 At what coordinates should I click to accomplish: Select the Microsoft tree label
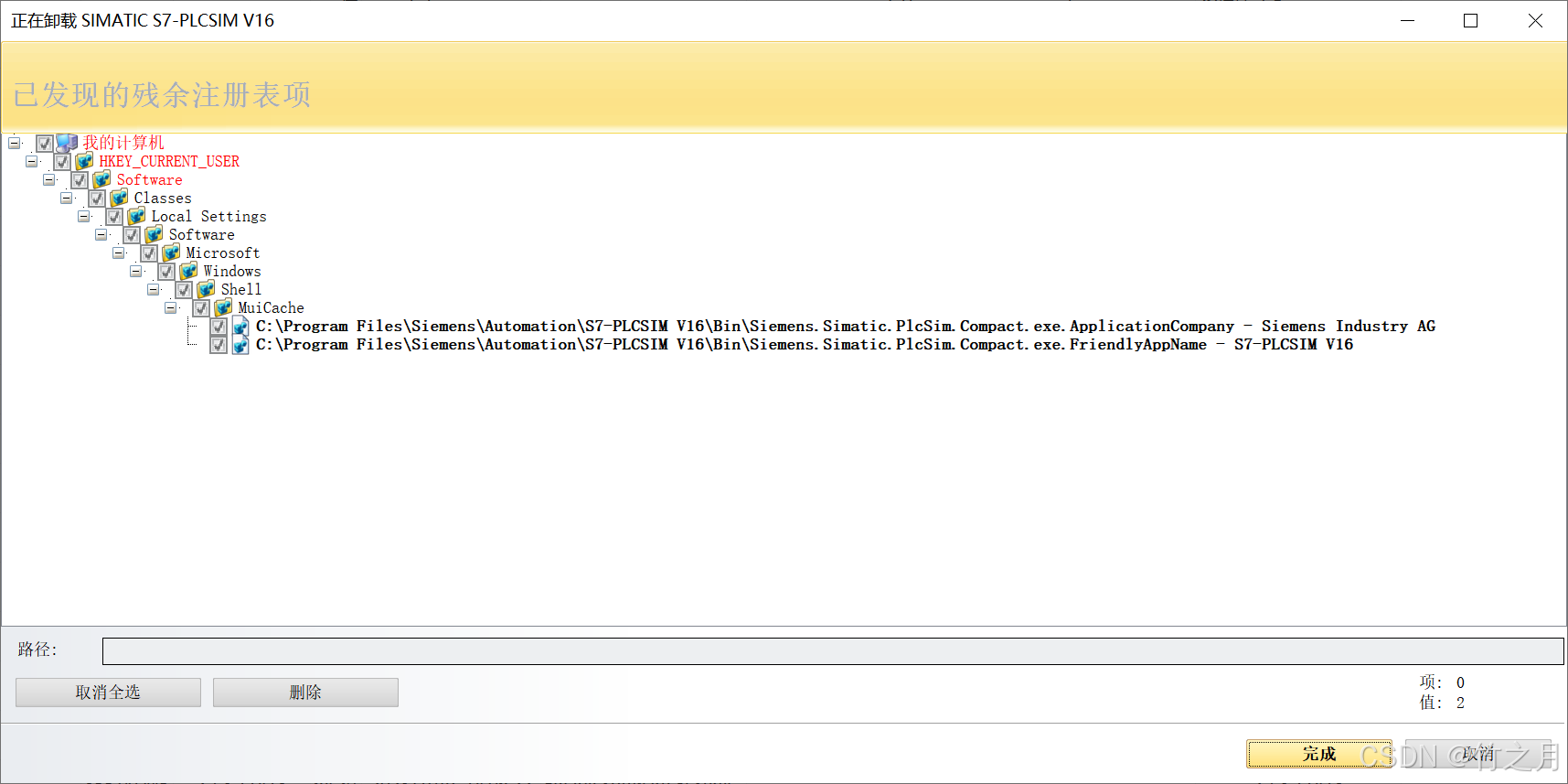(x=223, y=252)
